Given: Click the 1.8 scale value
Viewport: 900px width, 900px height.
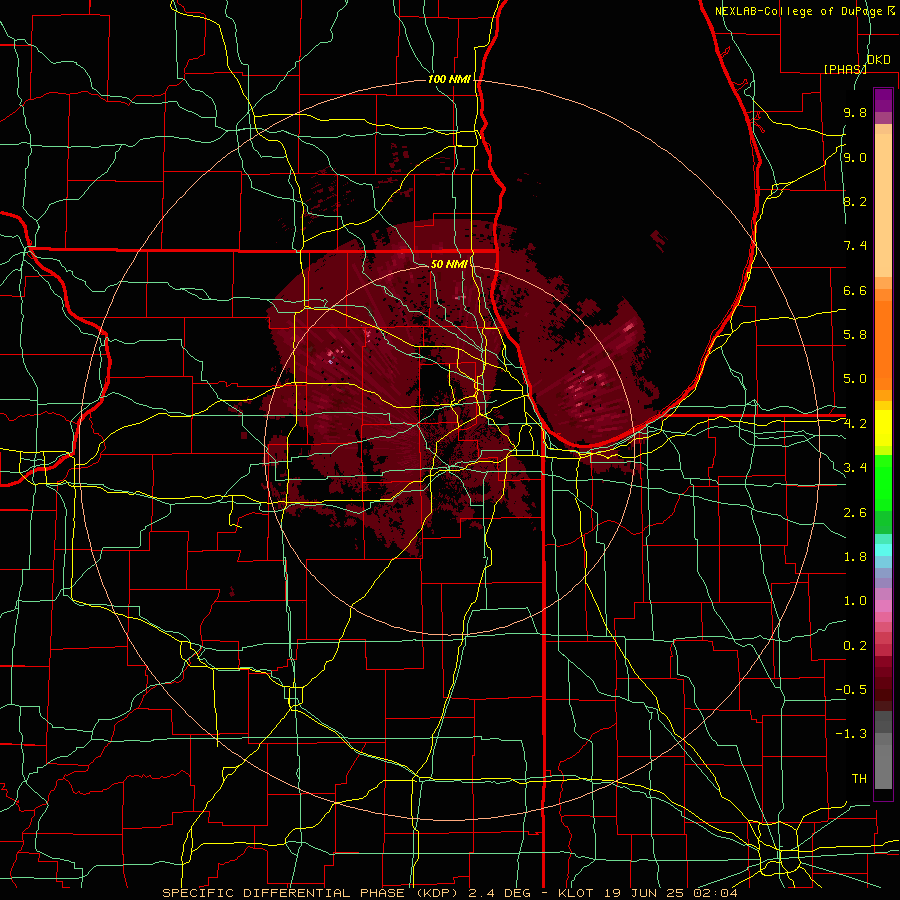Looking at the screenshot, I should 855,557.
